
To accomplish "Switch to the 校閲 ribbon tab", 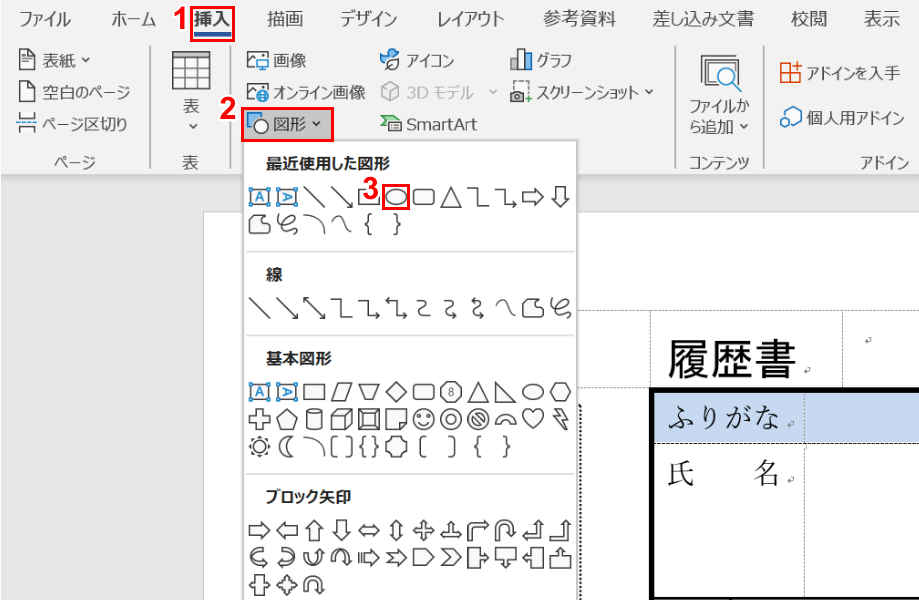I will click(809, 18).
